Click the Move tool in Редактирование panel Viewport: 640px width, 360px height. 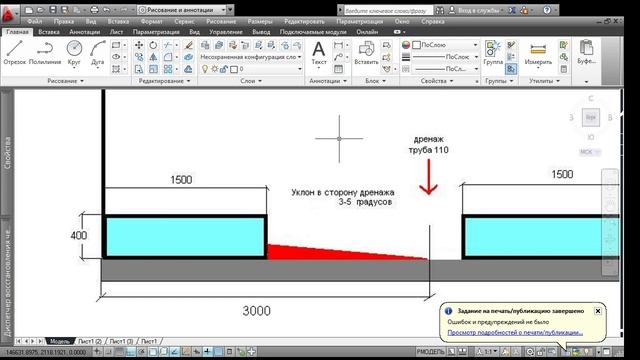[x=139, y=45]
